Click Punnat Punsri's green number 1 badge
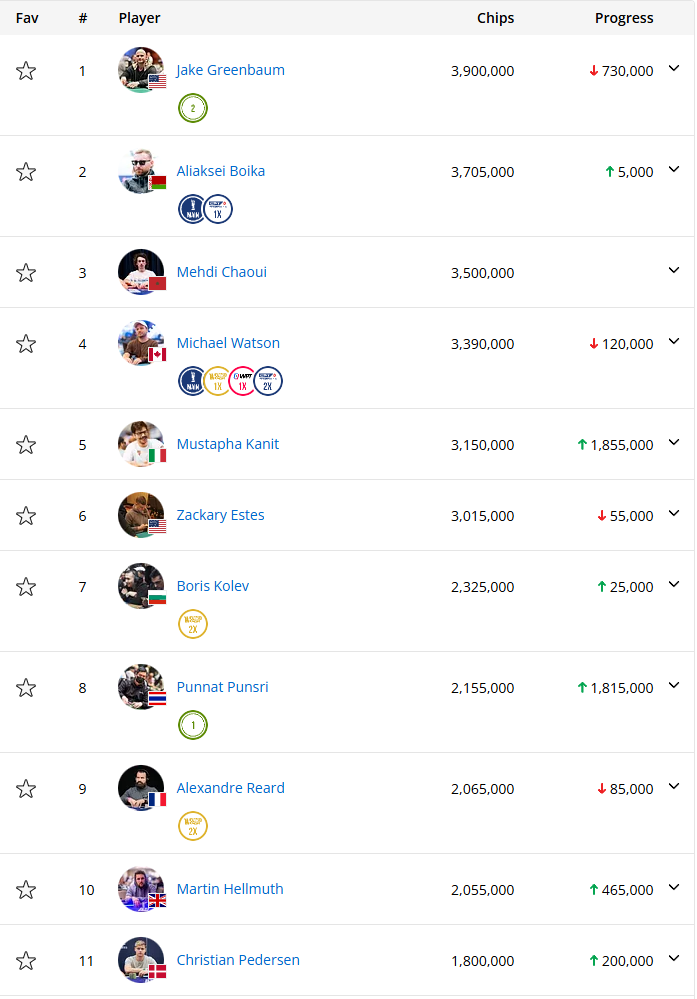Image resolution: width=697 pixels, height=999 pixels. point(193,725)
